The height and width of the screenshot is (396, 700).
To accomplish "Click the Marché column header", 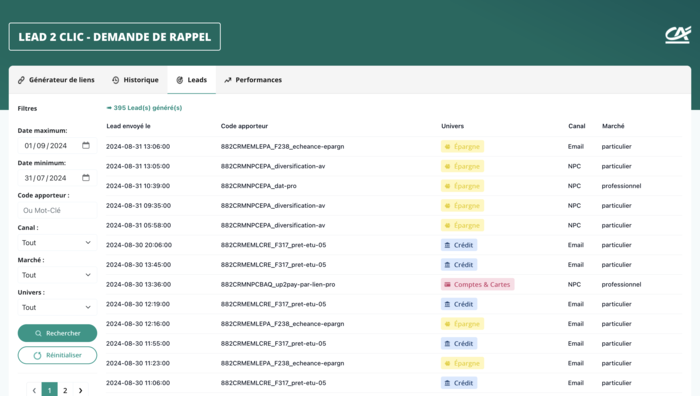I will pos(613,126).
